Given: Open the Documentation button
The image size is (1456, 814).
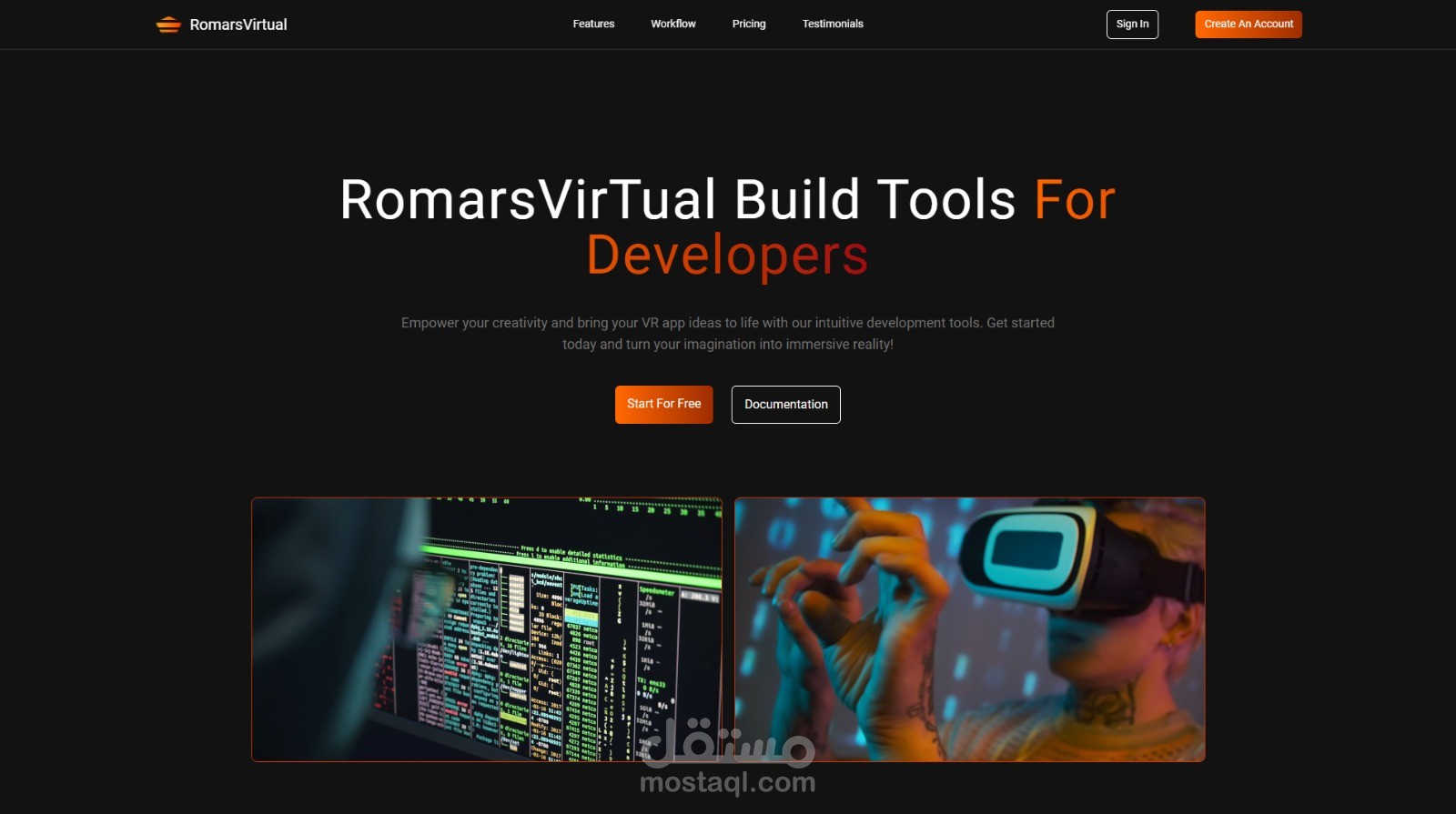Looking at the screenshot, I should (786, 405).
